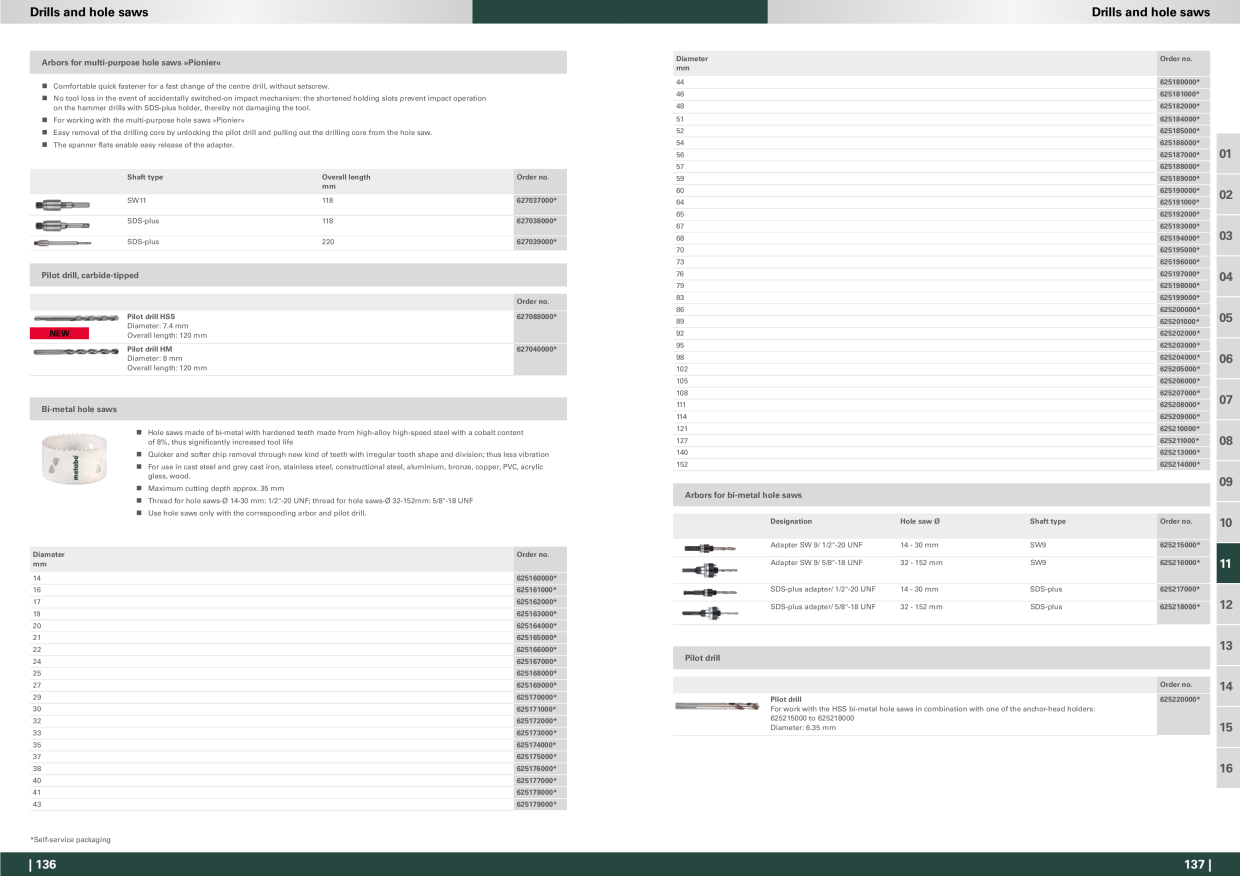Image resolution: width=1240 pixels, height=876 pixels.
Task: Open chapter tab 02
Action: (1227, 195)
